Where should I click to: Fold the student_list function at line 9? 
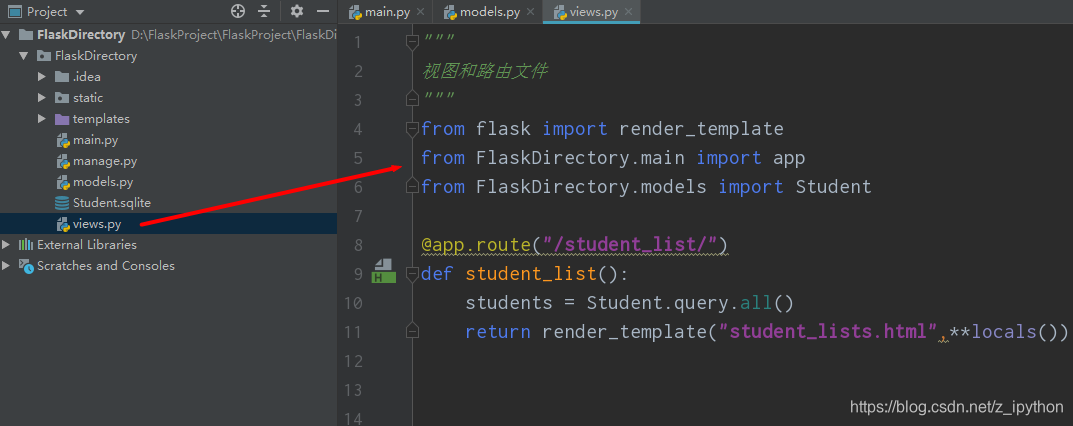(412, 274)
